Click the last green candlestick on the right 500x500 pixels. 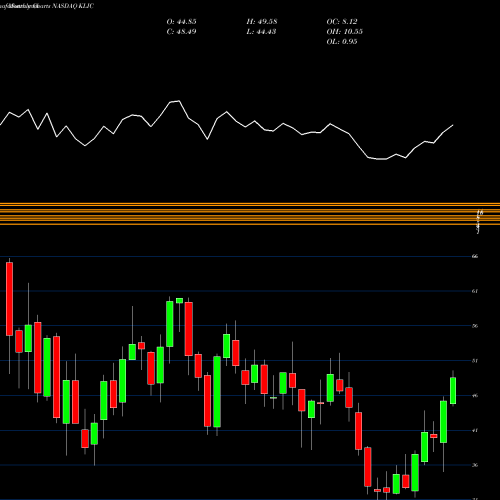tap(453, 390)
